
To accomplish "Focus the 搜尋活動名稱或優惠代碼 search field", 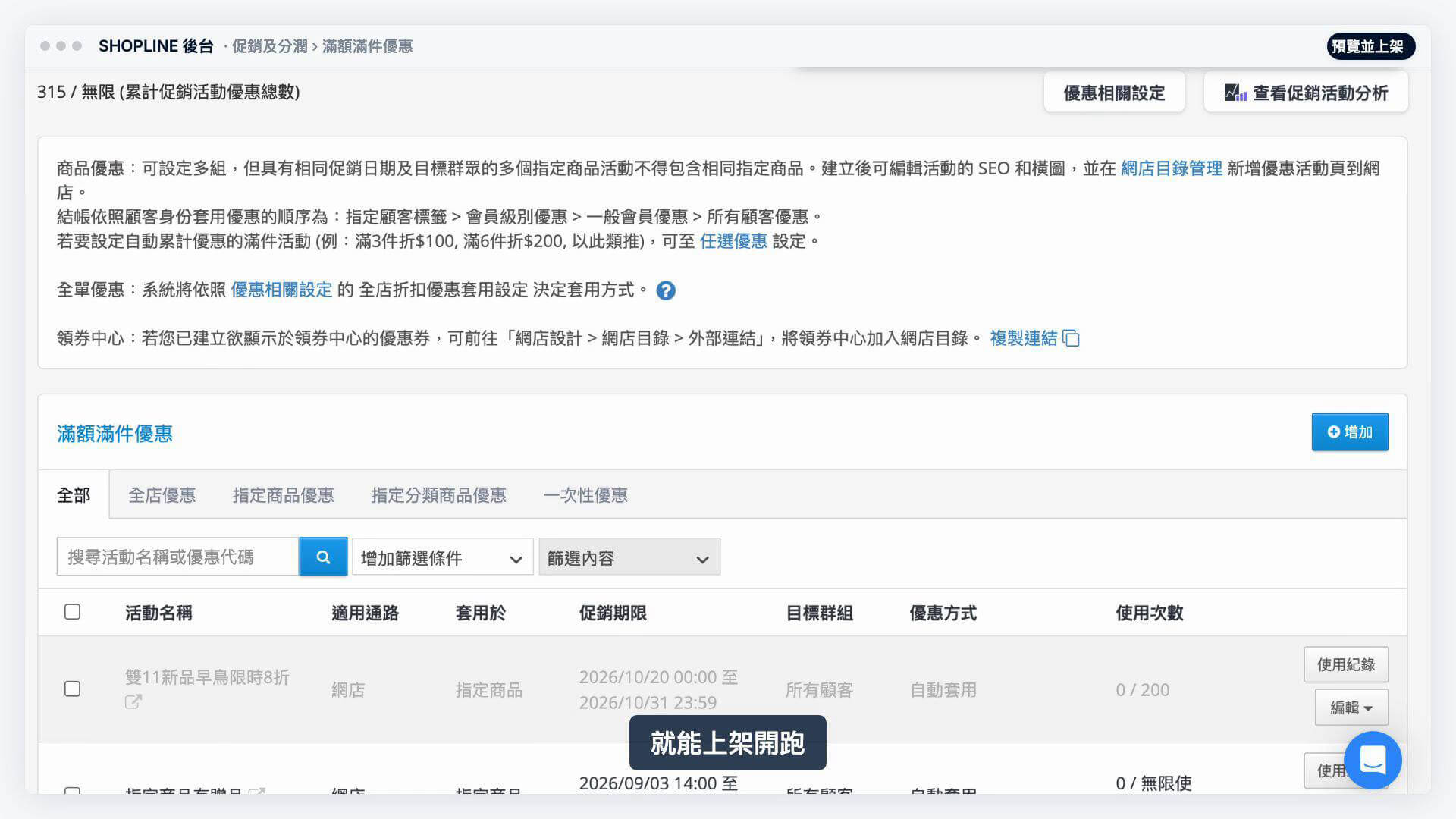I will coord(177,557).
